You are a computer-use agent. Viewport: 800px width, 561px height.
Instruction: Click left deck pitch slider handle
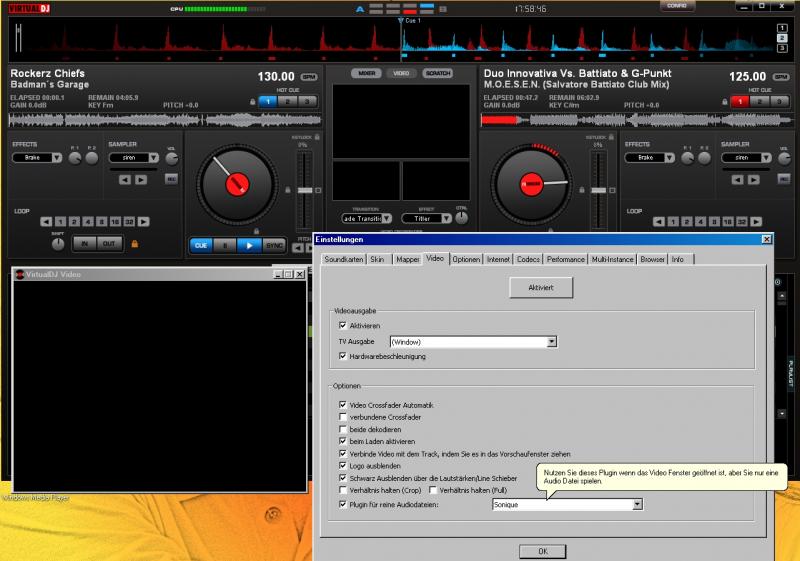tap(305, 190)
